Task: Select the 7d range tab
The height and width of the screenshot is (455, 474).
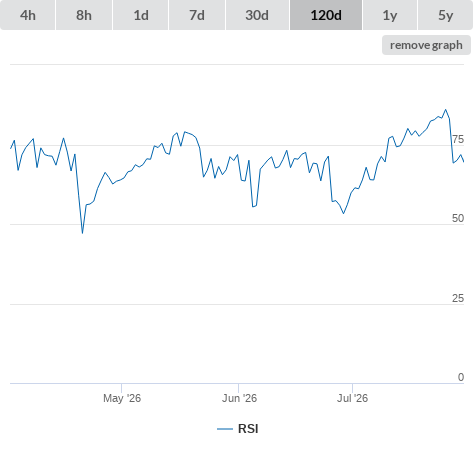Action: pyautogui.click(x=197, y=15)
